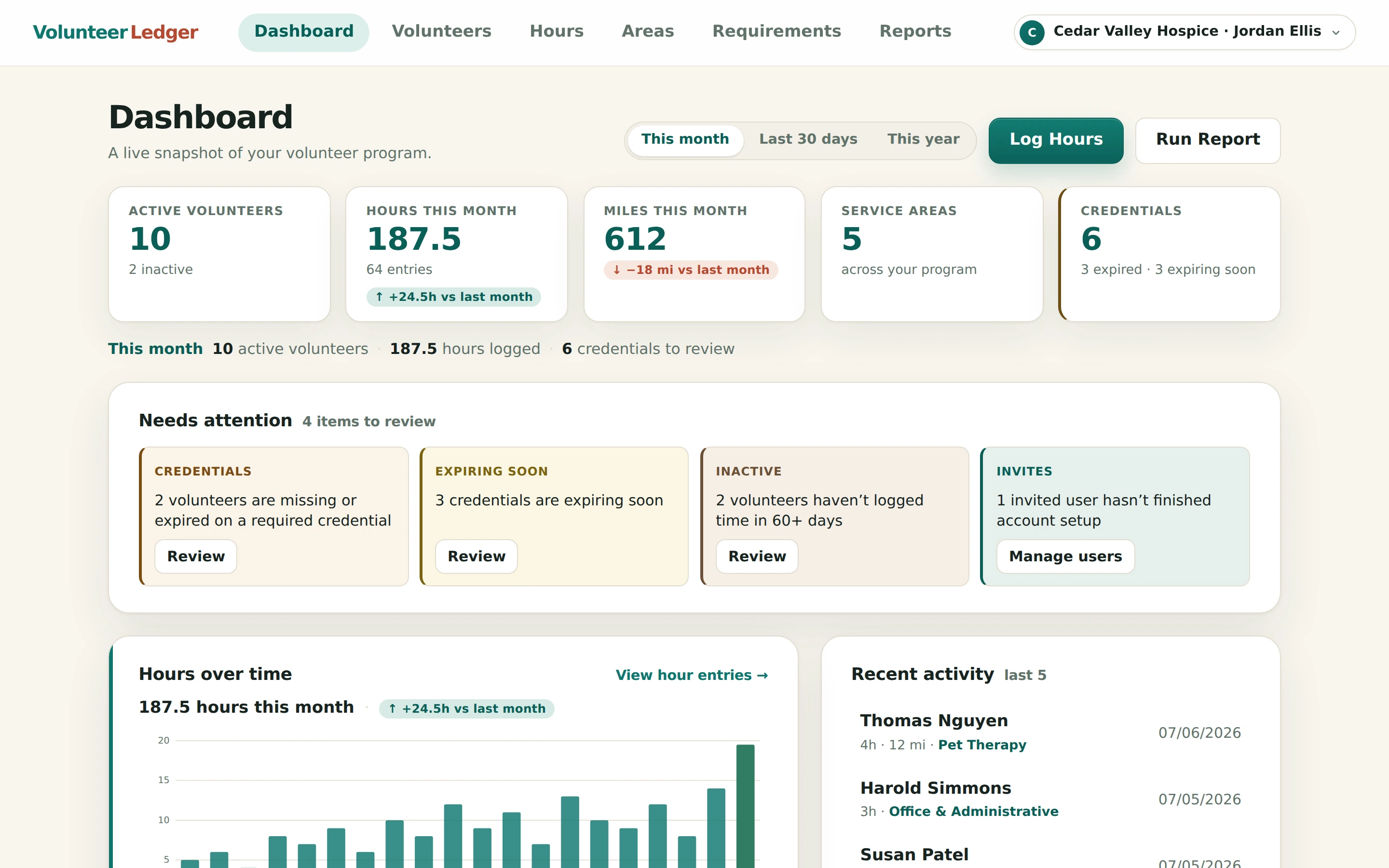Viewport: 1389px width, 868px height.
Task: Click the Log Hours button
Action: (1056, 140)
